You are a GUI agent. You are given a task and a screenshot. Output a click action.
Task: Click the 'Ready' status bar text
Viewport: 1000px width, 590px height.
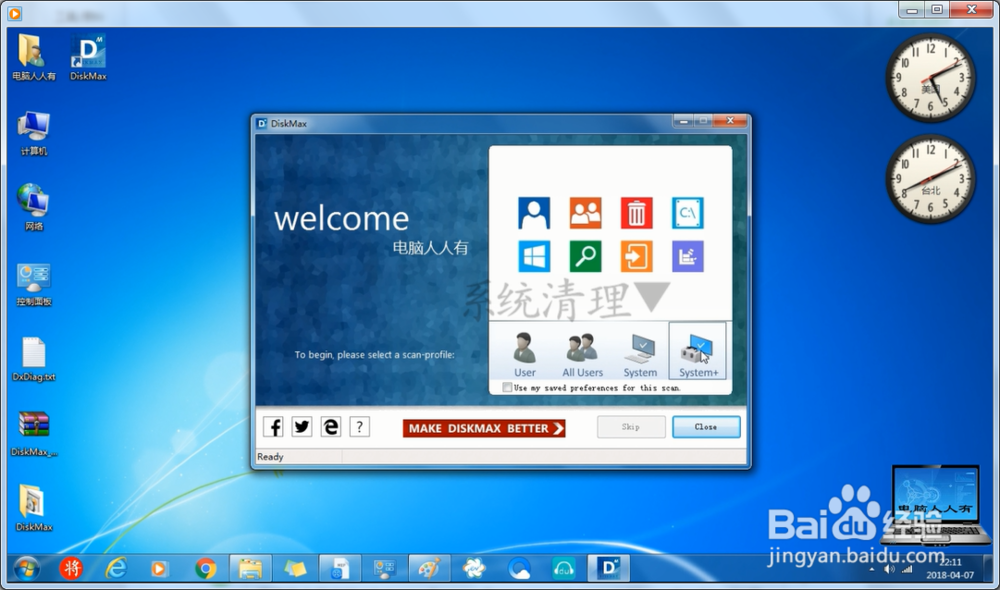click(270, 457)
